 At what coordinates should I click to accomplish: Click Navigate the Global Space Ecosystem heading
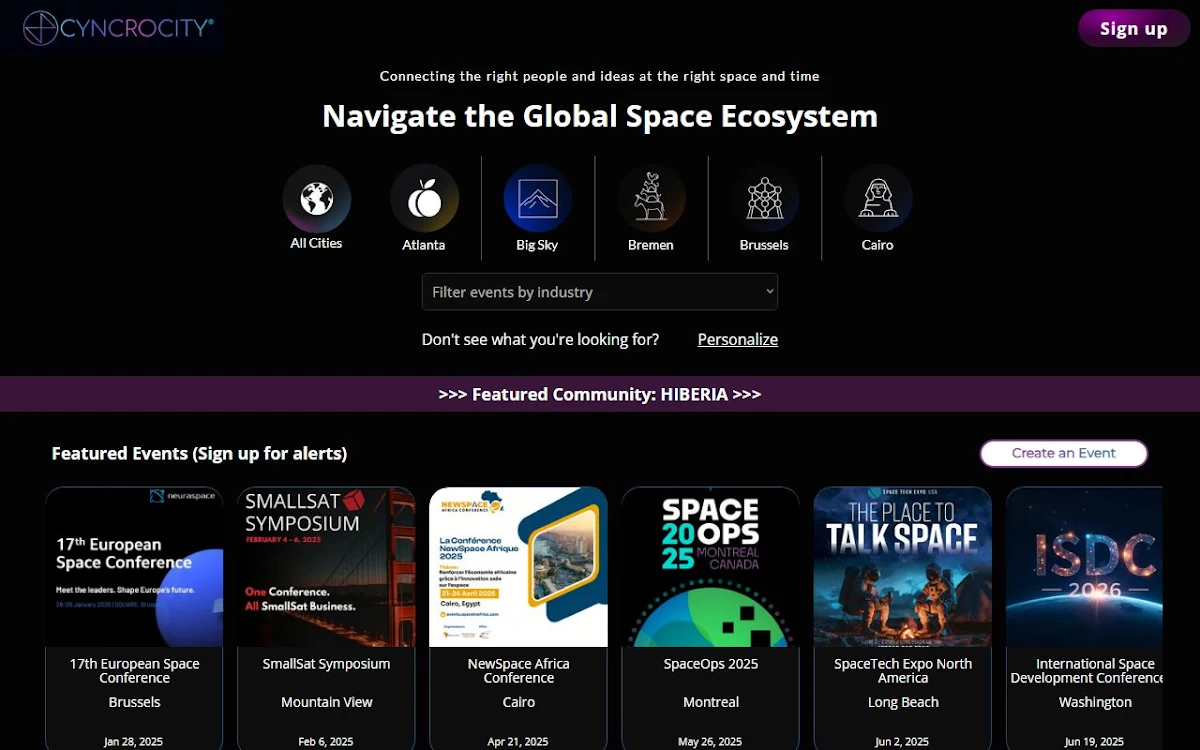600,116
